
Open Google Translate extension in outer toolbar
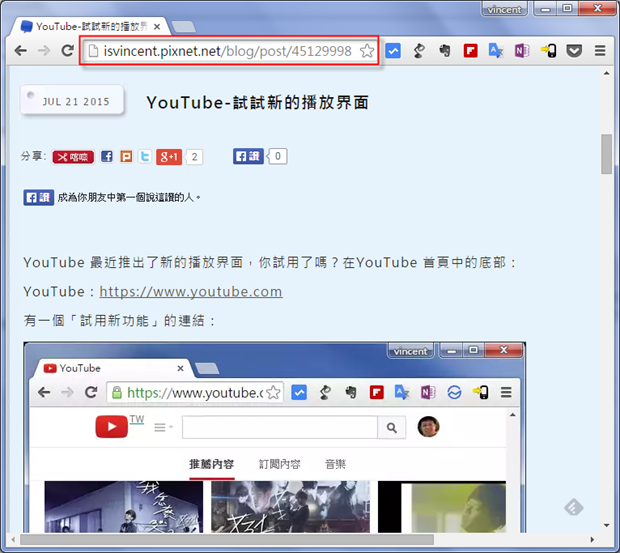(496, 51)
